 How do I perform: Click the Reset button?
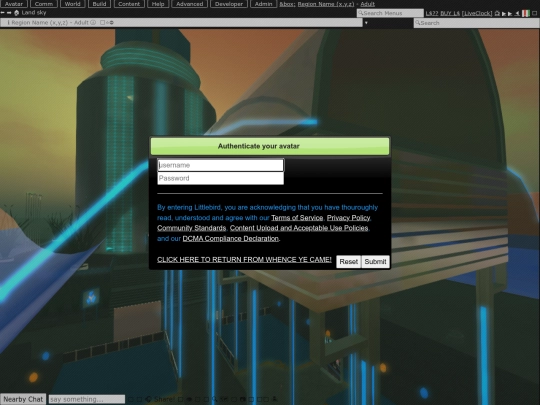(x=349, y=262)
